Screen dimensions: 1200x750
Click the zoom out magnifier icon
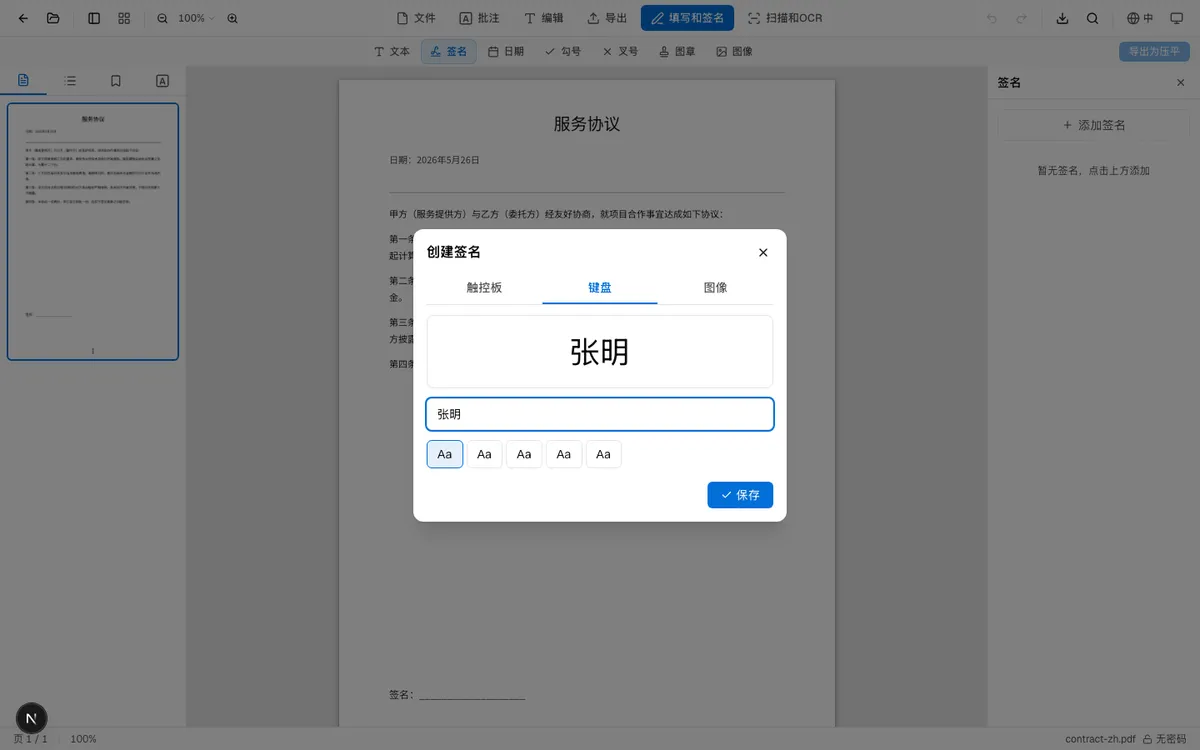pyautogui.click(x=162, y=18)
